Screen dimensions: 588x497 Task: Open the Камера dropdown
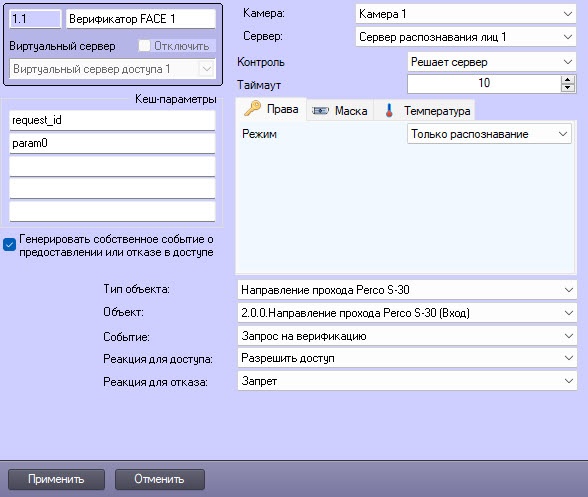click(465, 14)
